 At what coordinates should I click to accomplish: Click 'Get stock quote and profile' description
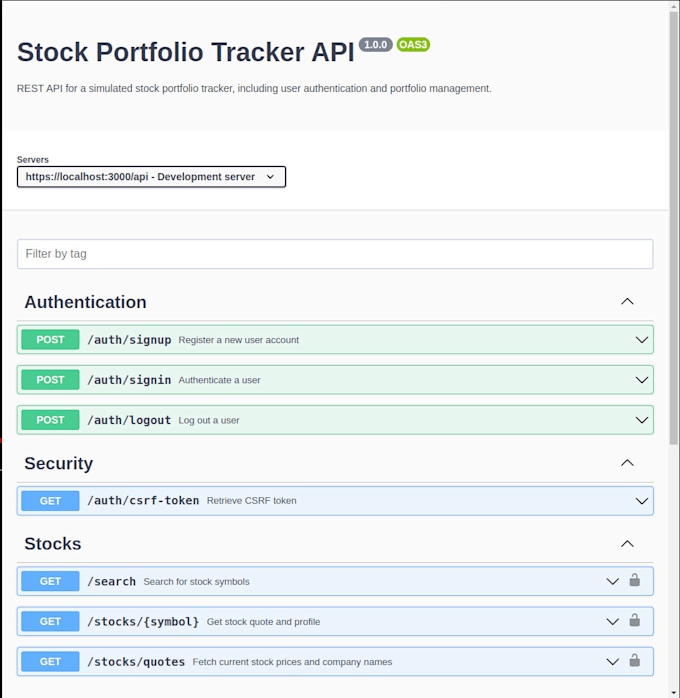[x=263, y=622]
